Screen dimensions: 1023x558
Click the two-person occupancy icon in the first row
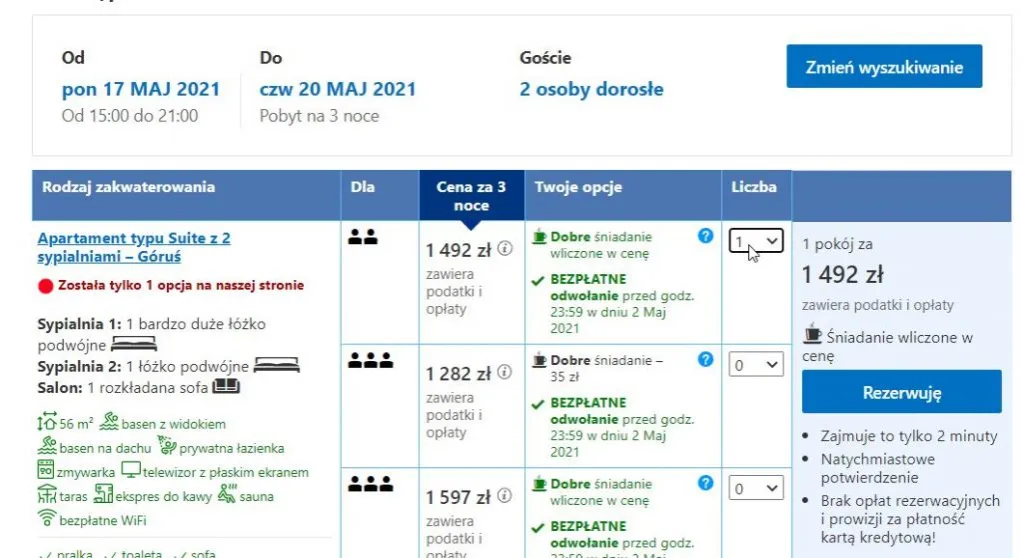pos(362,238)
